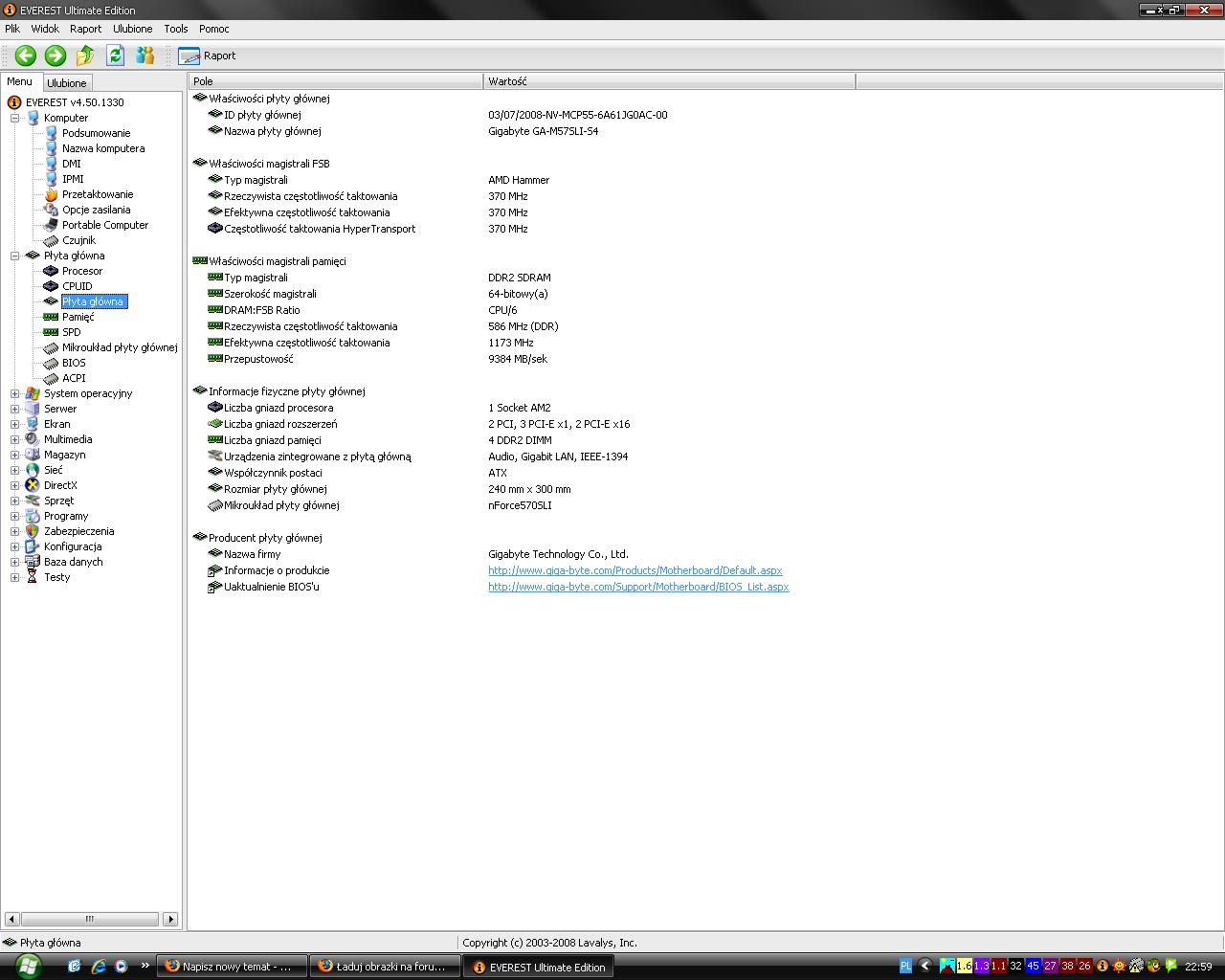This screenshot has height=980, width=1225.
Task: Open the BIOS_List.aspx update link
Action: click(x=638, y=587)
